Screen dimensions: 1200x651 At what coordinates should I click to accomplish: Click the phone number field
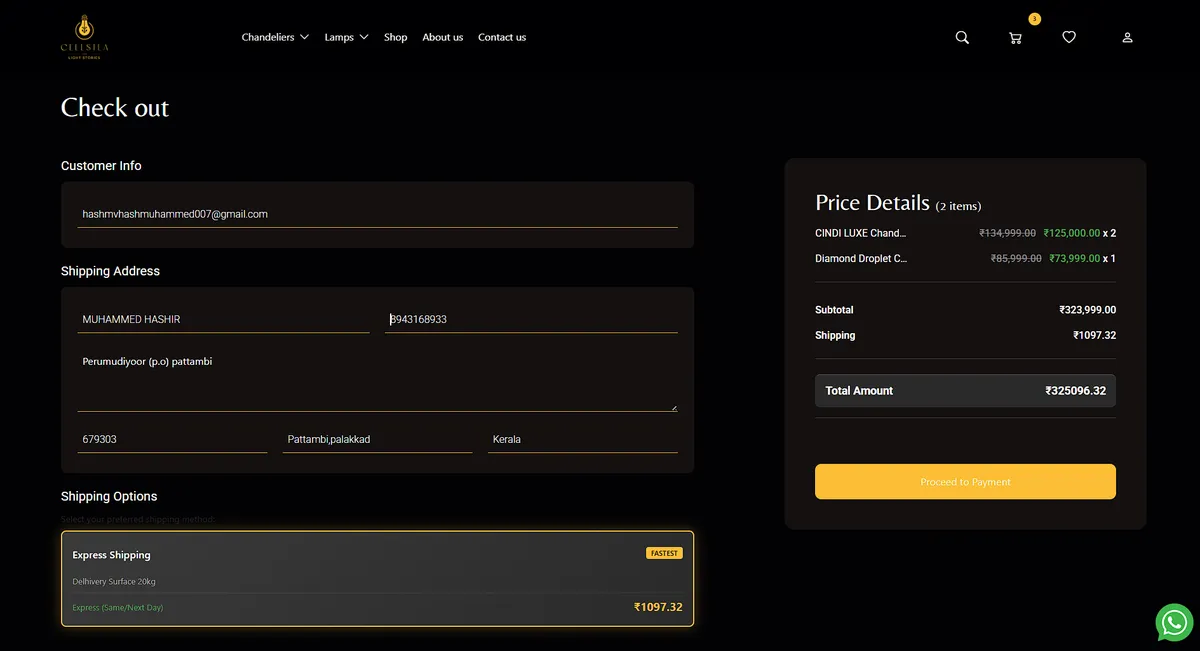click(531, 319)
